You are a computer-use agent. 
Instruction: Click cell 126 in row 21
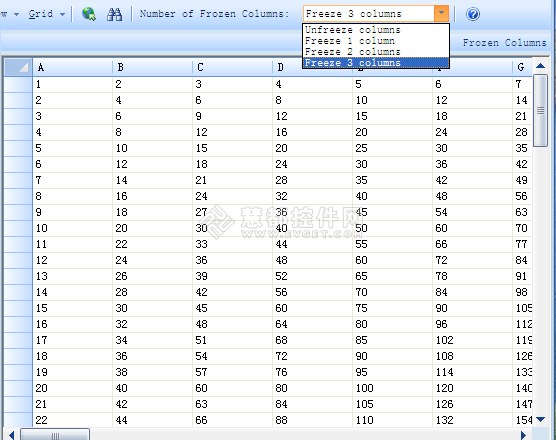(473, 404)
